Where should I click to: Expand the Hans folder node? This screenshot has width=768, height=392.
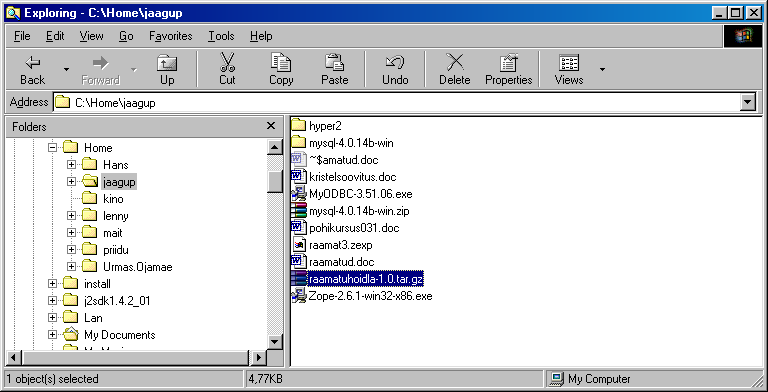pos(72,165)
